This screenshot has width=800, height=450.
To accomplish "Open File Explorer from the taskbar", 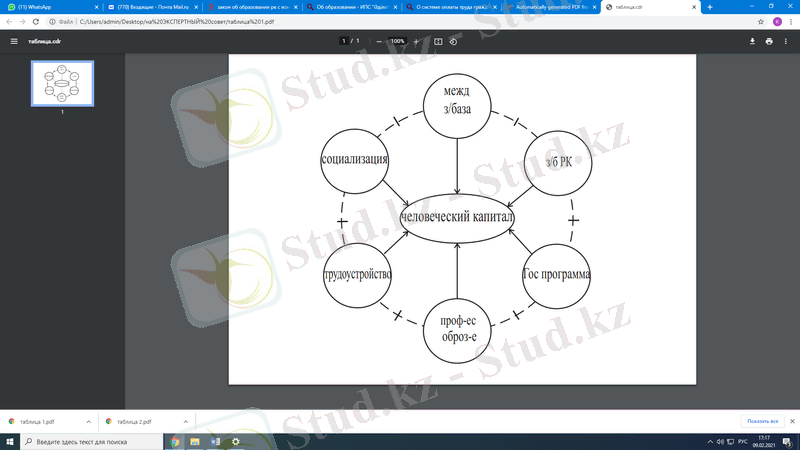I will click(195, 442).
